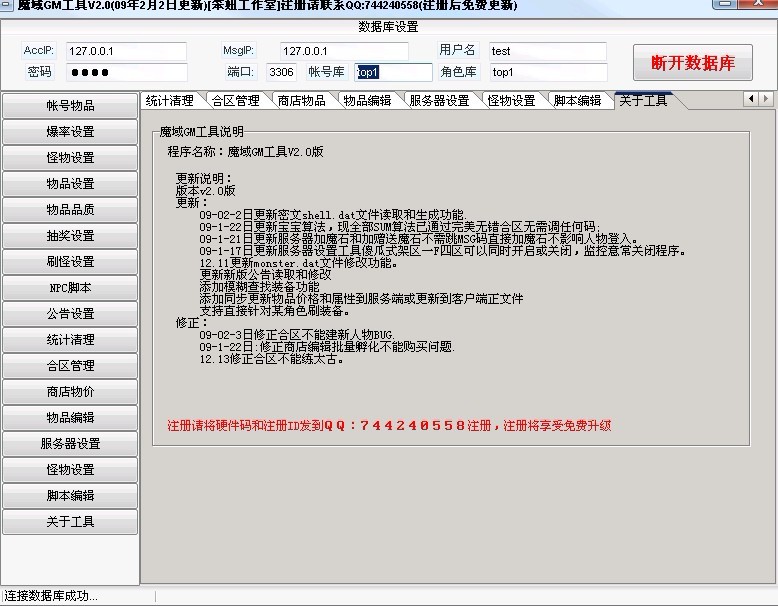Select 爆率设置 from the sidebar
Viewport: 778px width, 606px height.
tap(70, 132)
